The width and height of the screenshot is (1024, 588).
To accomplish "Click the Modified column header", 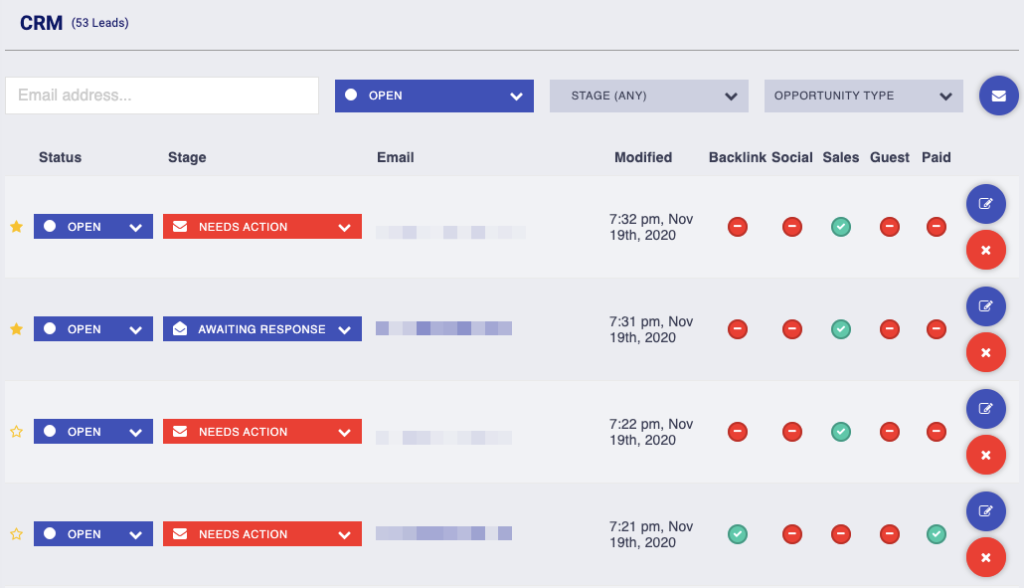I will (643, 157).
